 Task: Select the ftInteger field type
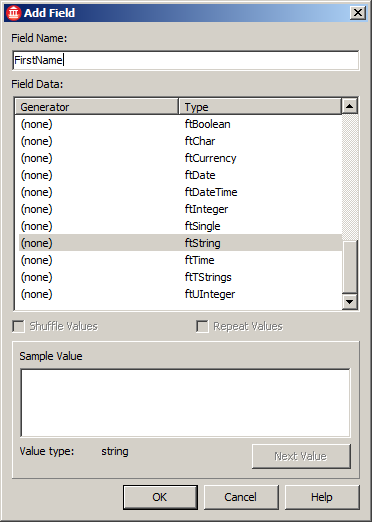pyautogui.click(x=180, y=209)
